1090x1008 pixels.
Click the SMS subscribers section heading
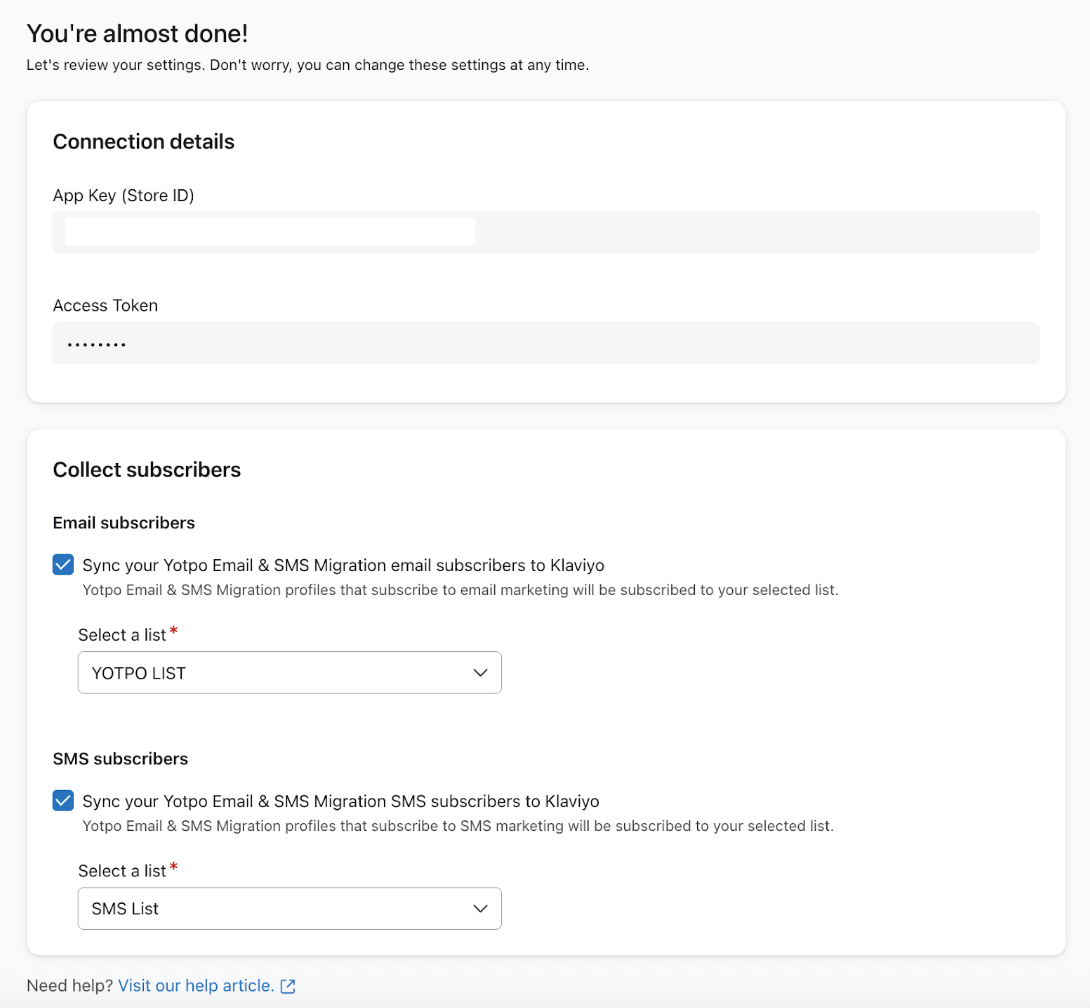coord(120,759)
